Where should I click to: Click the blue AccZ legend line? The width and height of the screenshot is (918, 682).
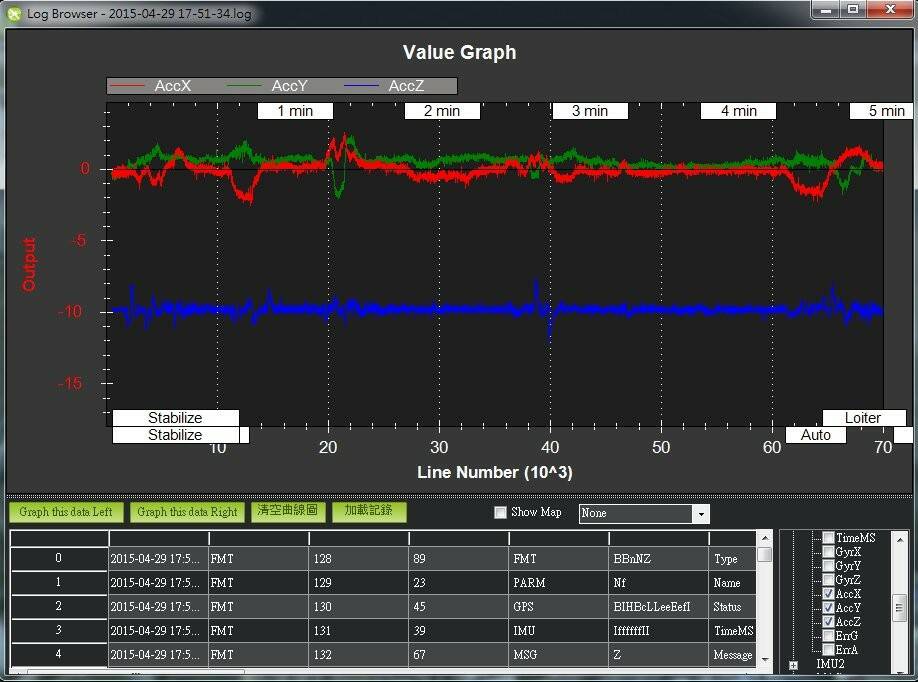[361, 86]
